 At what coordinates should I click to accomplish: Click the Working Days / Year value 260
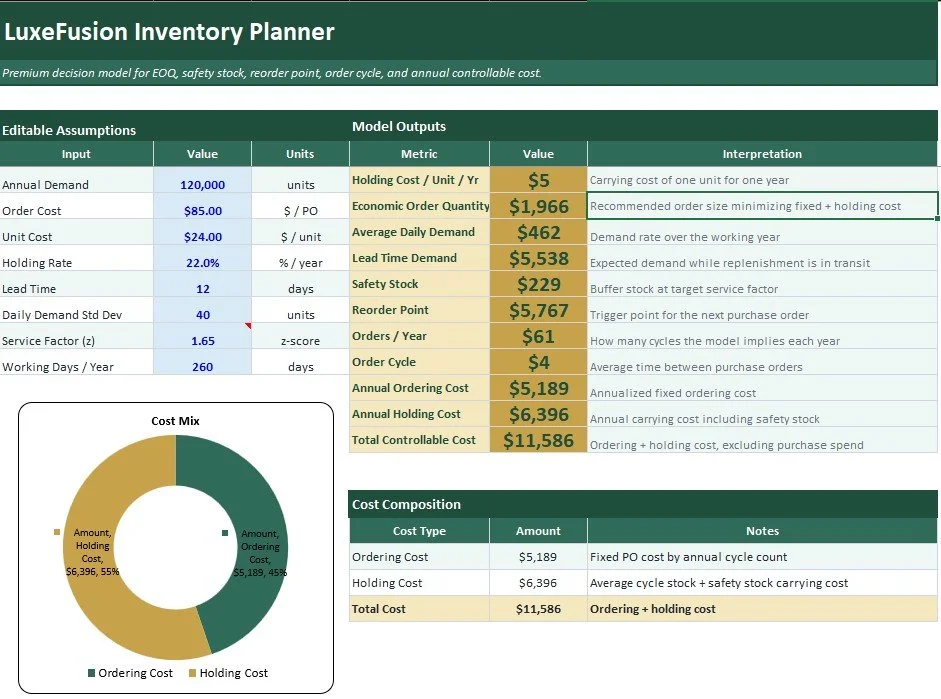[x=202, y=366]
